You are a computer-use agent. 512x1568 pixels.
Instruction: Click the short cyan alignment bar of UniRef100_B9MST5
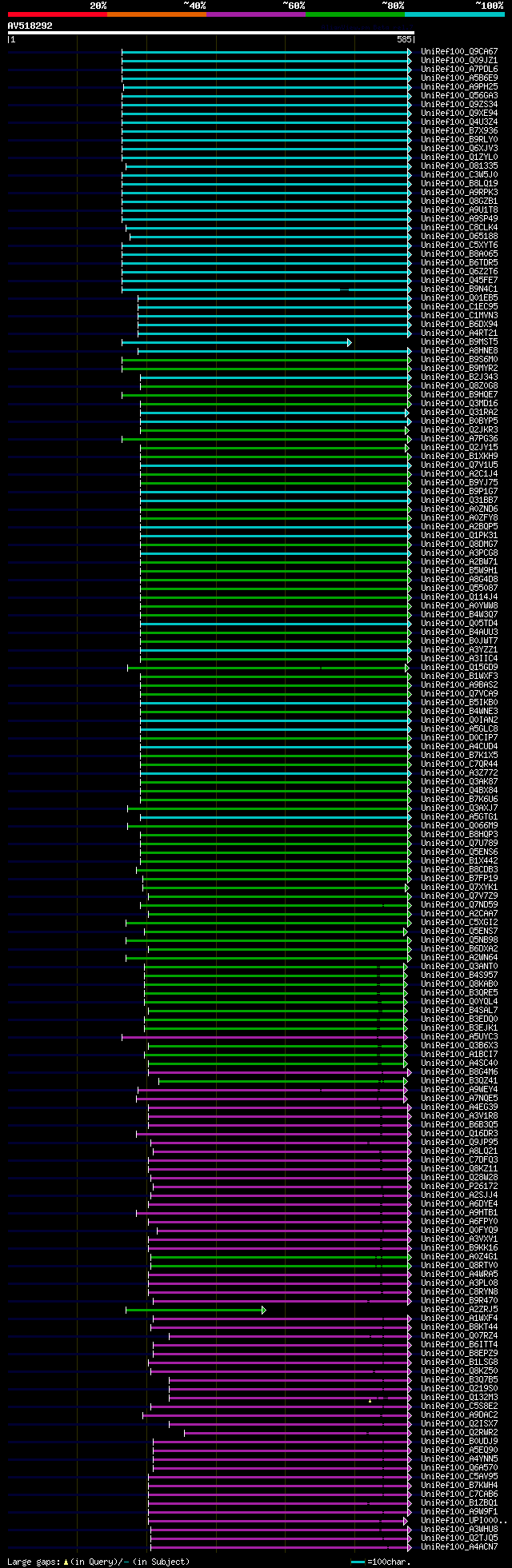pyautogui.click(x=236, y=342)
